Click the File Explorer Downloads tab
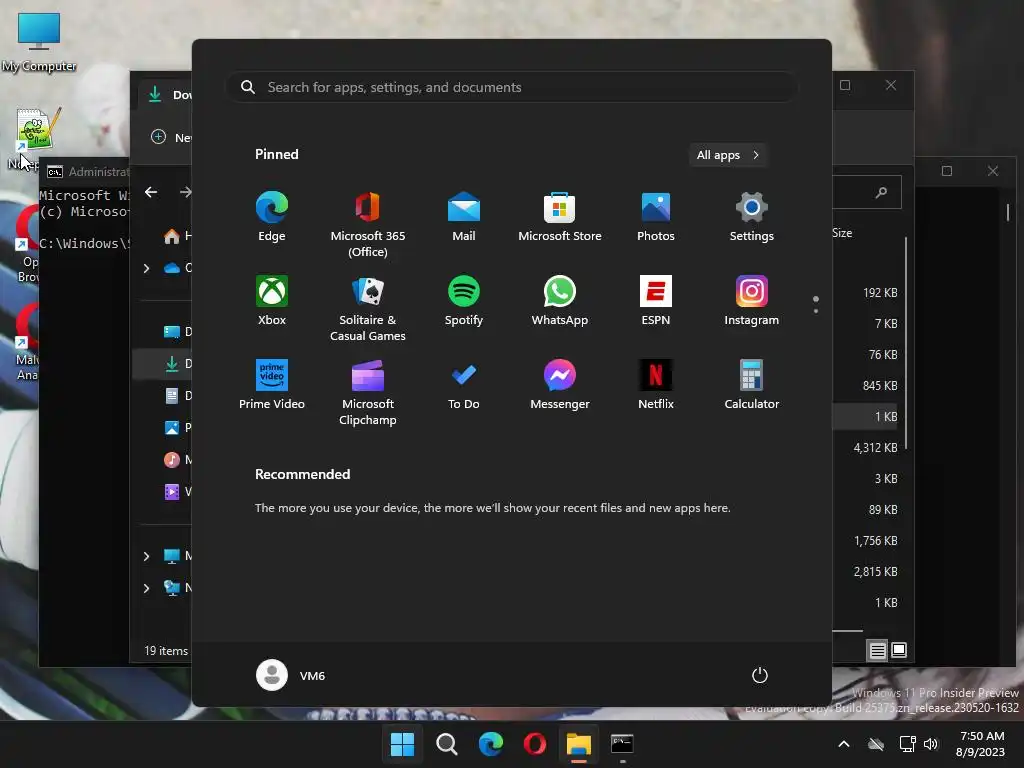The width and height of the screenshot is (1024, 768). [167, 95]
